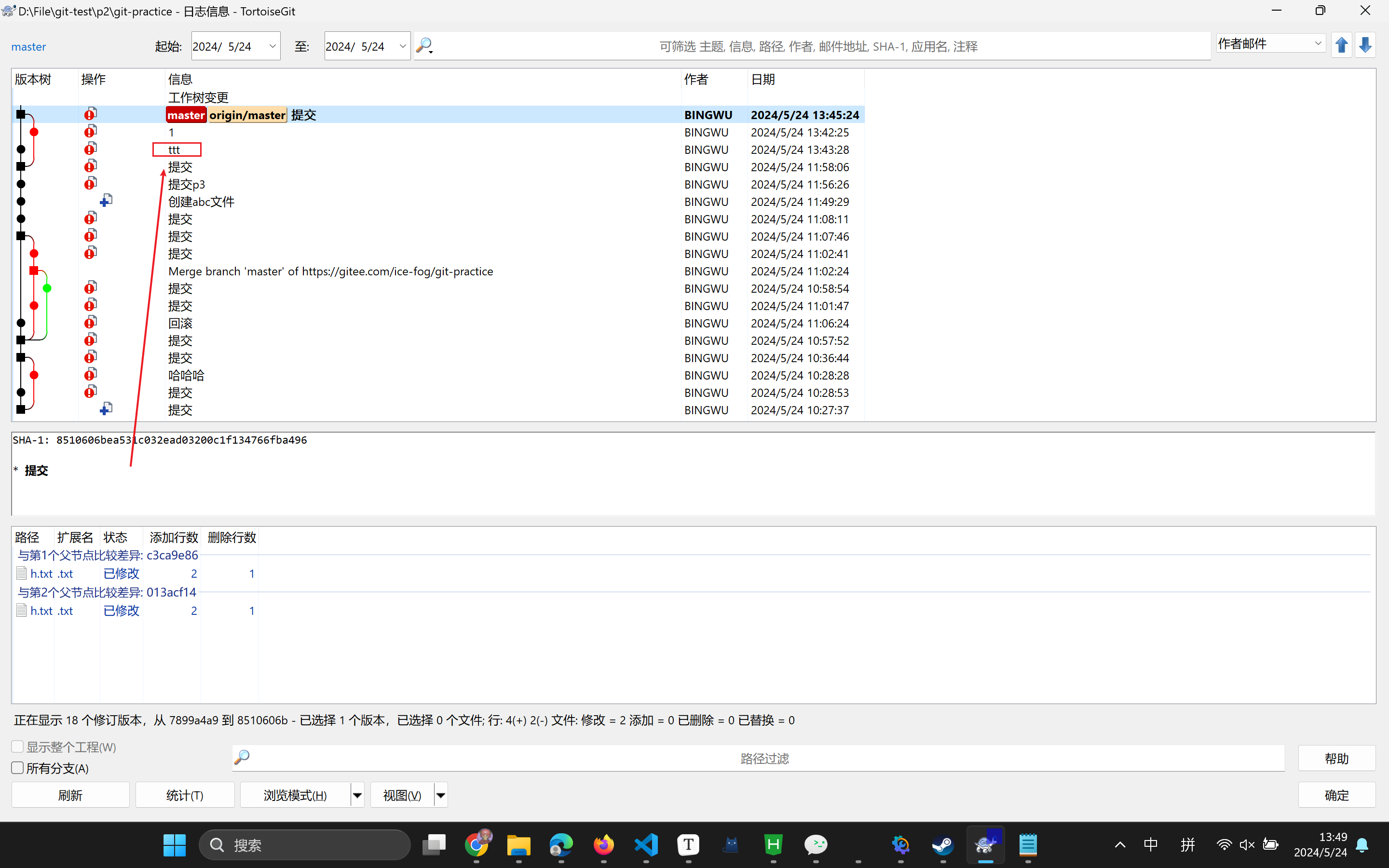This screenshot has height=868, width=1389.
Task: Expand the 起始 date picker dropdown
Action: tap(272, 46)
